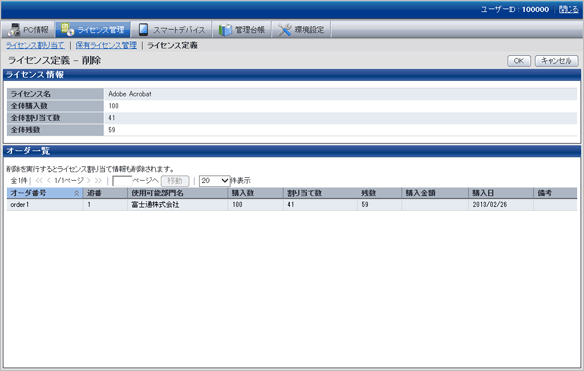Focus the page number input field
Screen dimensions: 584x371
pos(122,181)
